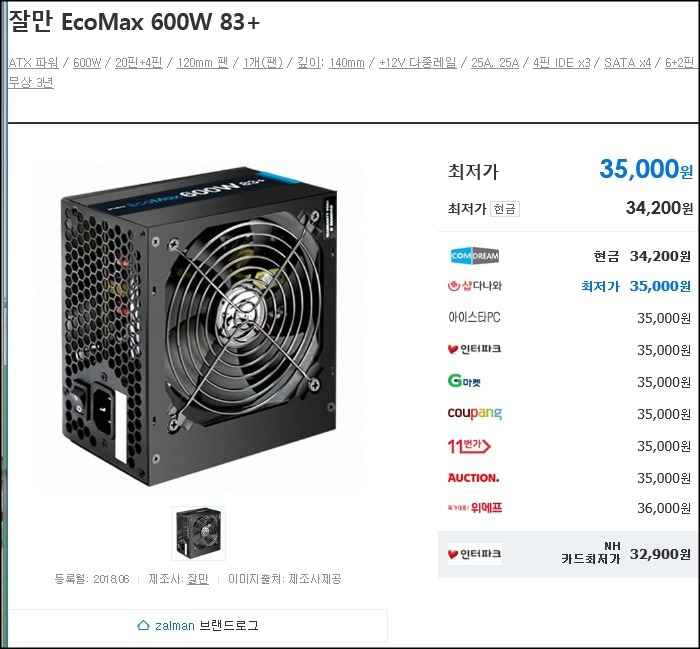
Task: Open the Auction seller logo
Action: [473, 478]
